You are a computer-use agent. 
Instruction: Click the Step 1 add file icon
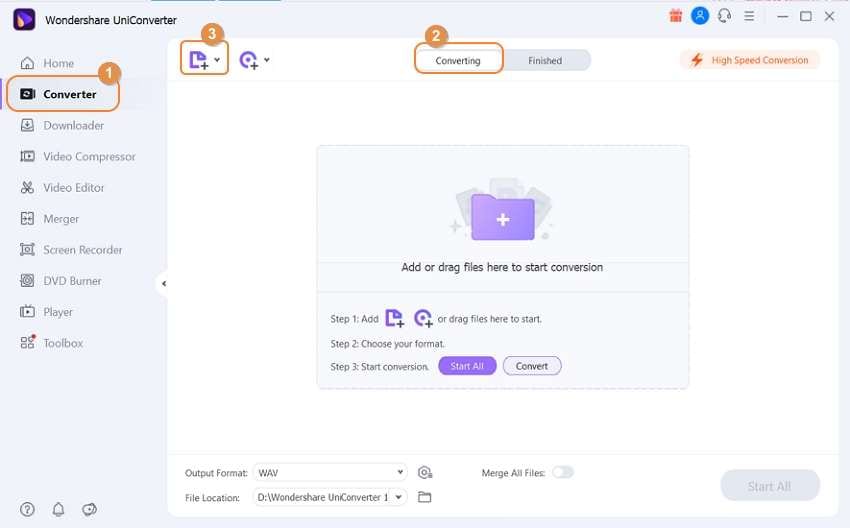(x=395, y=318)
